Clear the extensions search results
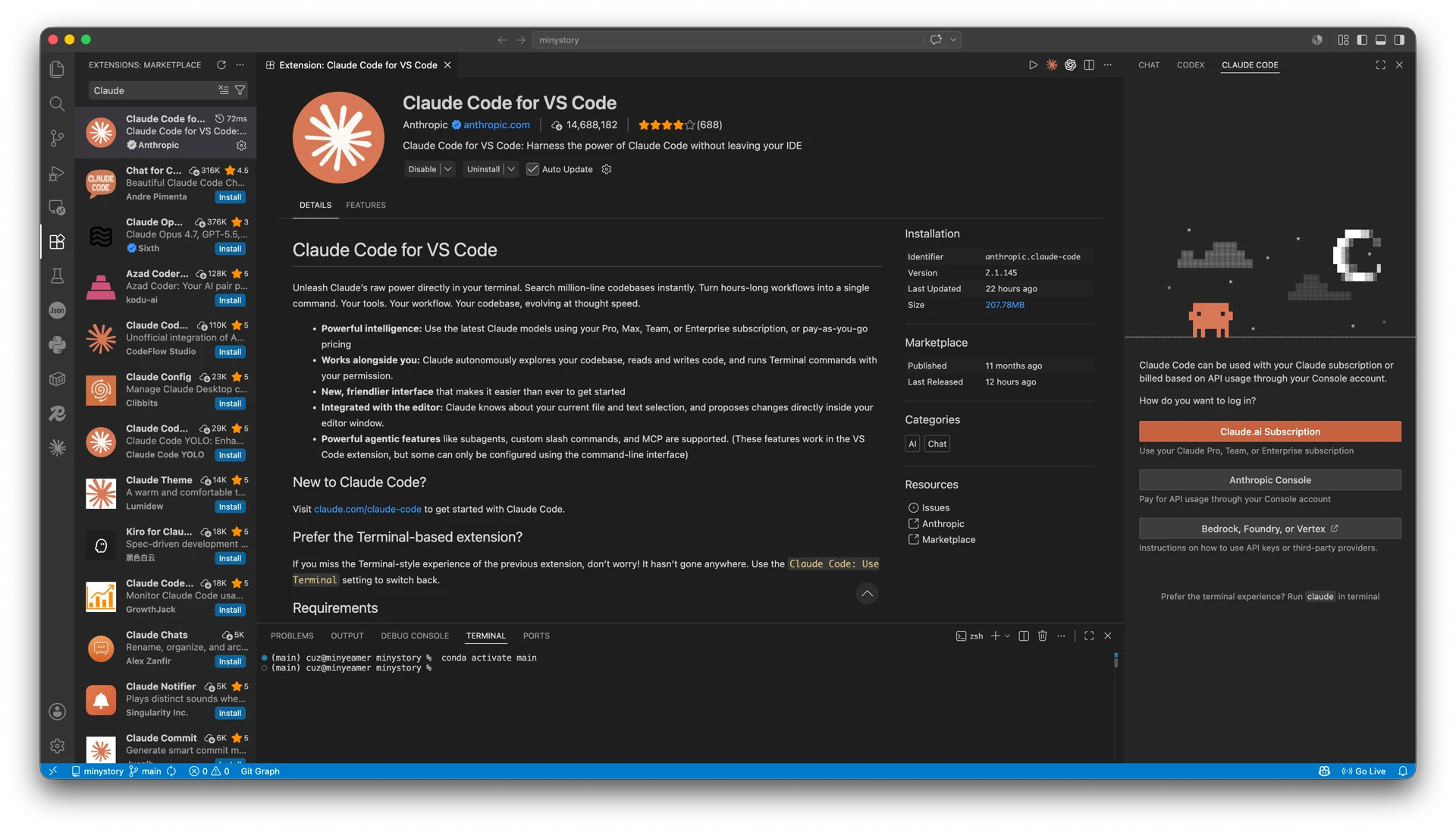This screenshot has width=1456, height=832. (x=224, y=90)
